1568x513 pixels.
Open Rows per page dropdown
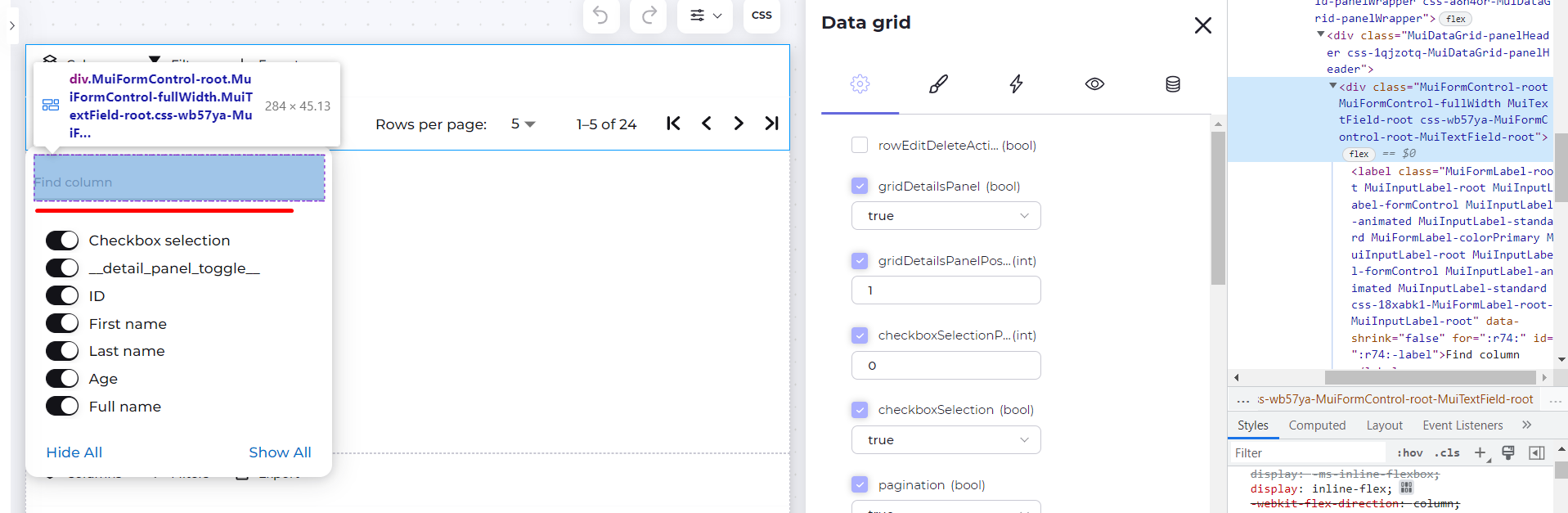click(523, 124)
